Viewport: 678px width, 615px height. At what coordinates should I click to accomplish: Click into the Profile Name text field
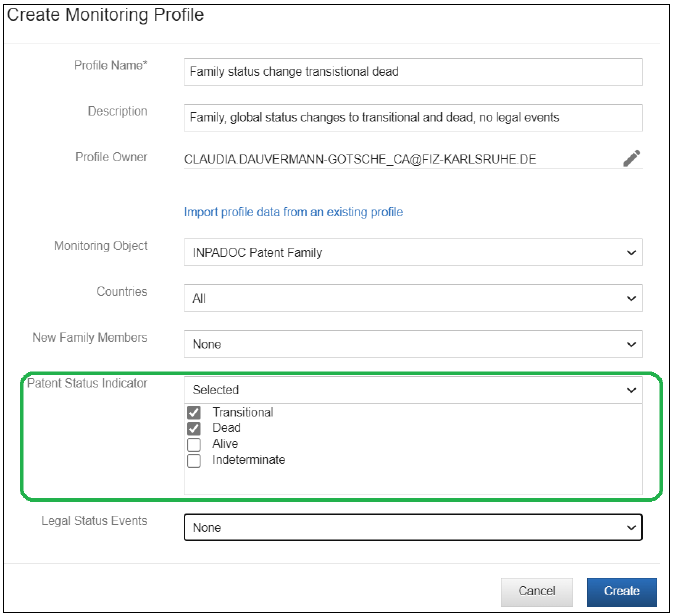point(413,72)
